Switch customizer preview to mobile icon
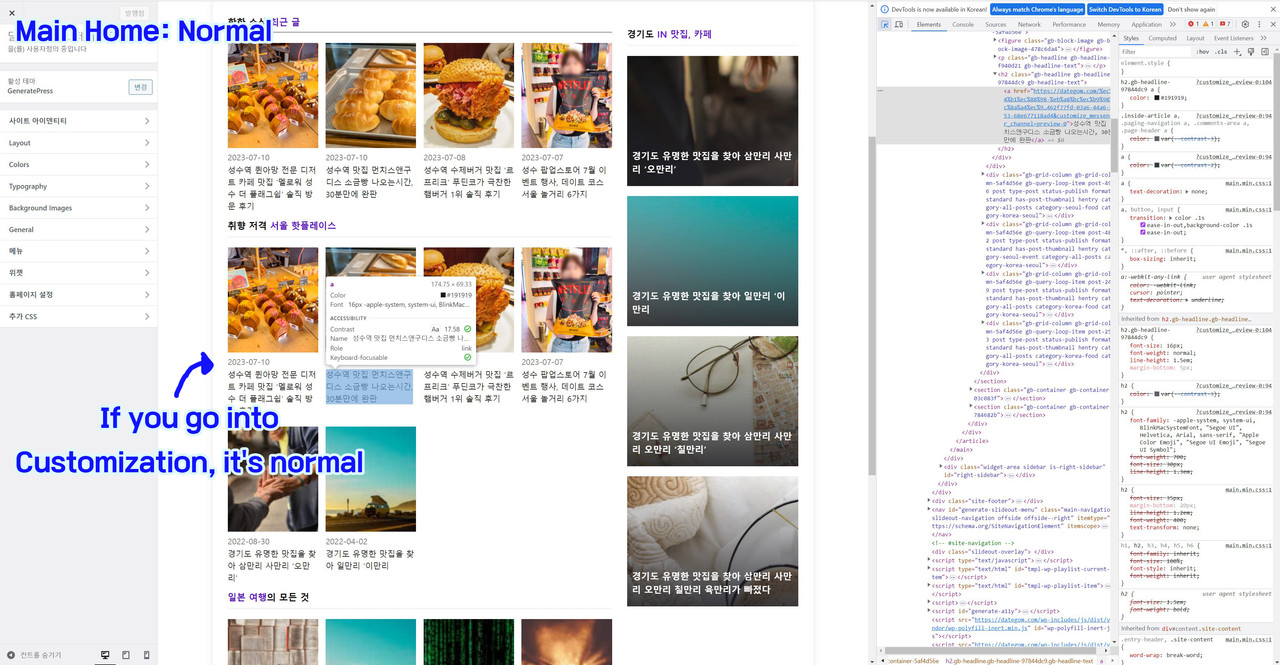This screenshot has width=1280, height=665. [x=147, y=655]
